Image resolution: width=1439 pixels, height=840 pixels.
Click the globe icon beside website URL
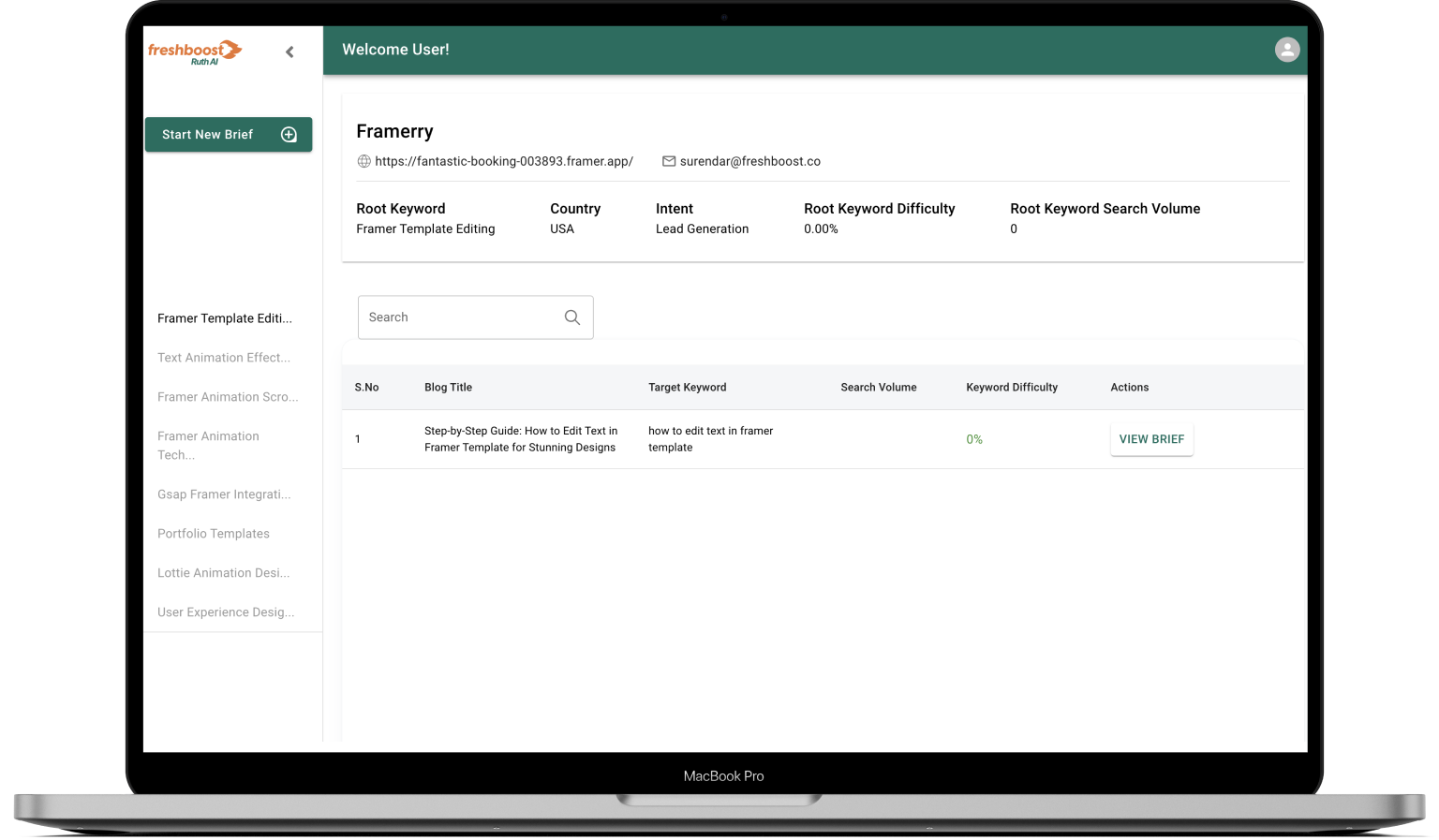coord(363,161)
